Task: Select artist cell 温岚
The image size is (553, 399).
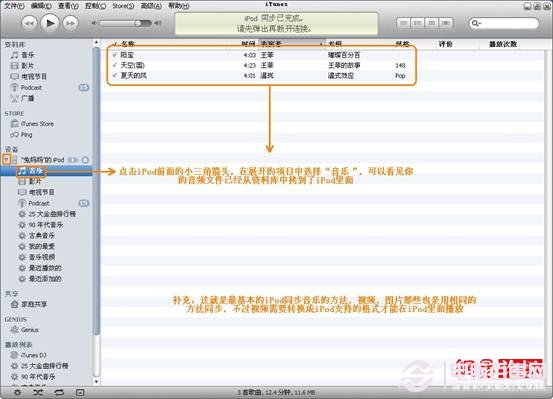Action: click(x=267, y=75)
